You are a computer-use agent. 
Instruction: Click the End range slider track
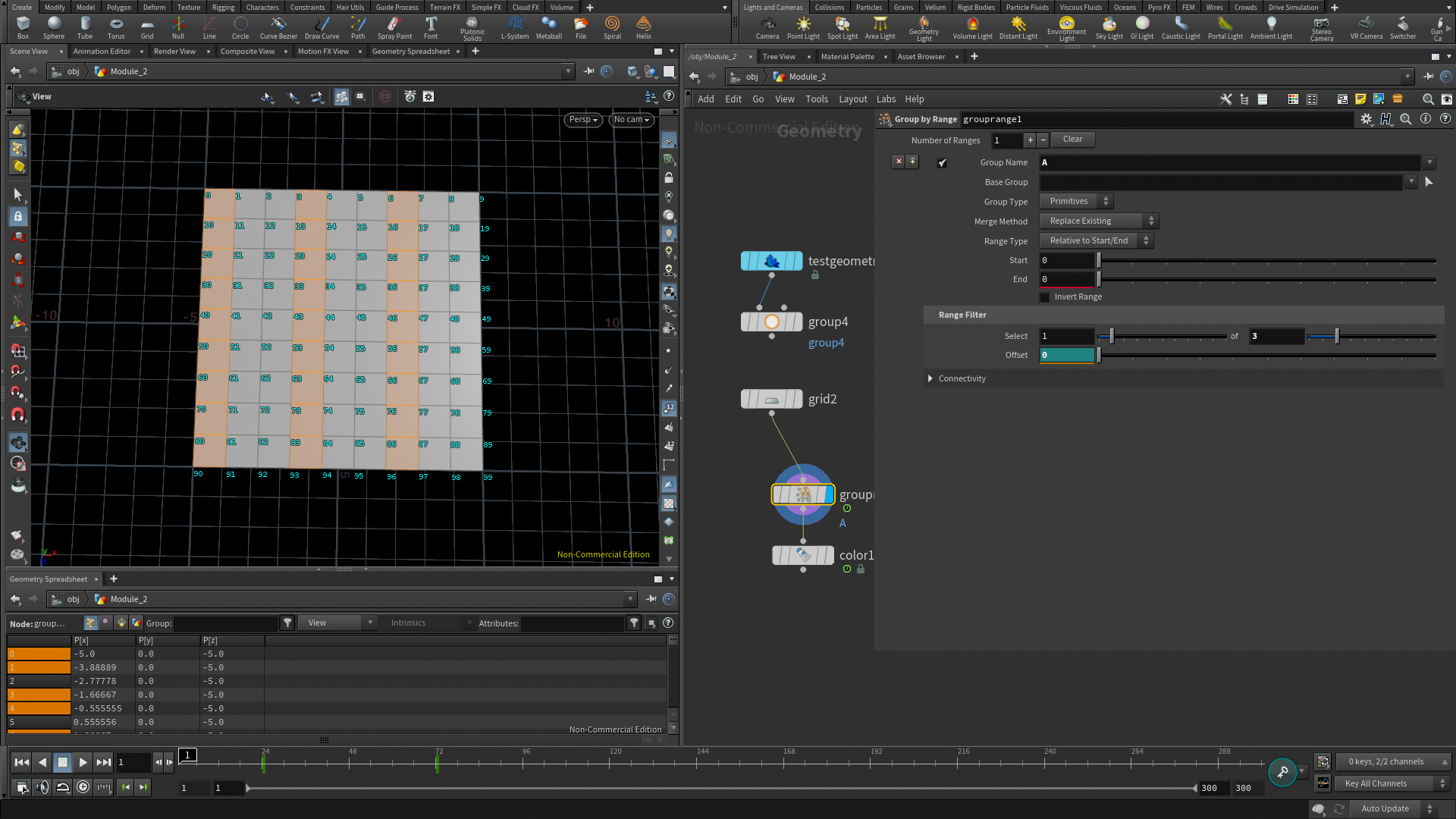[x=1266, y=280]
